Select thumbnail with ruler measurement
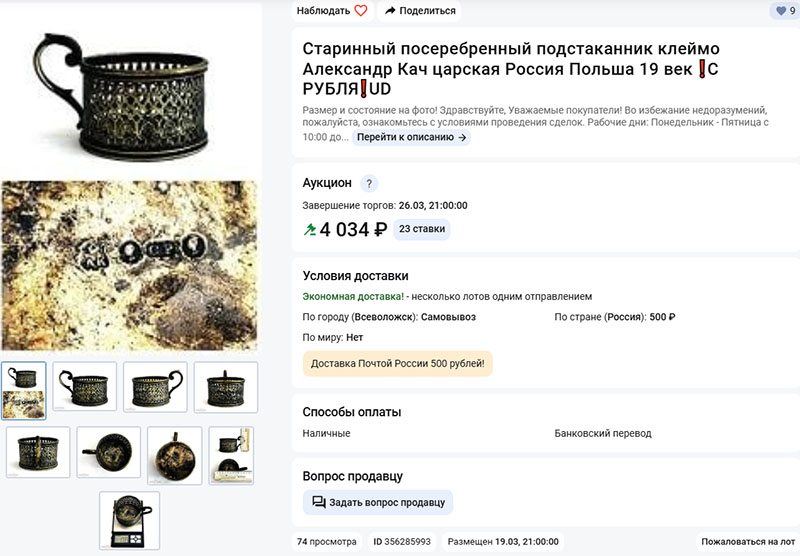Image resolution: width=800 pixels, height=556 pixels. pyautogui.click(x=232, y=456)
